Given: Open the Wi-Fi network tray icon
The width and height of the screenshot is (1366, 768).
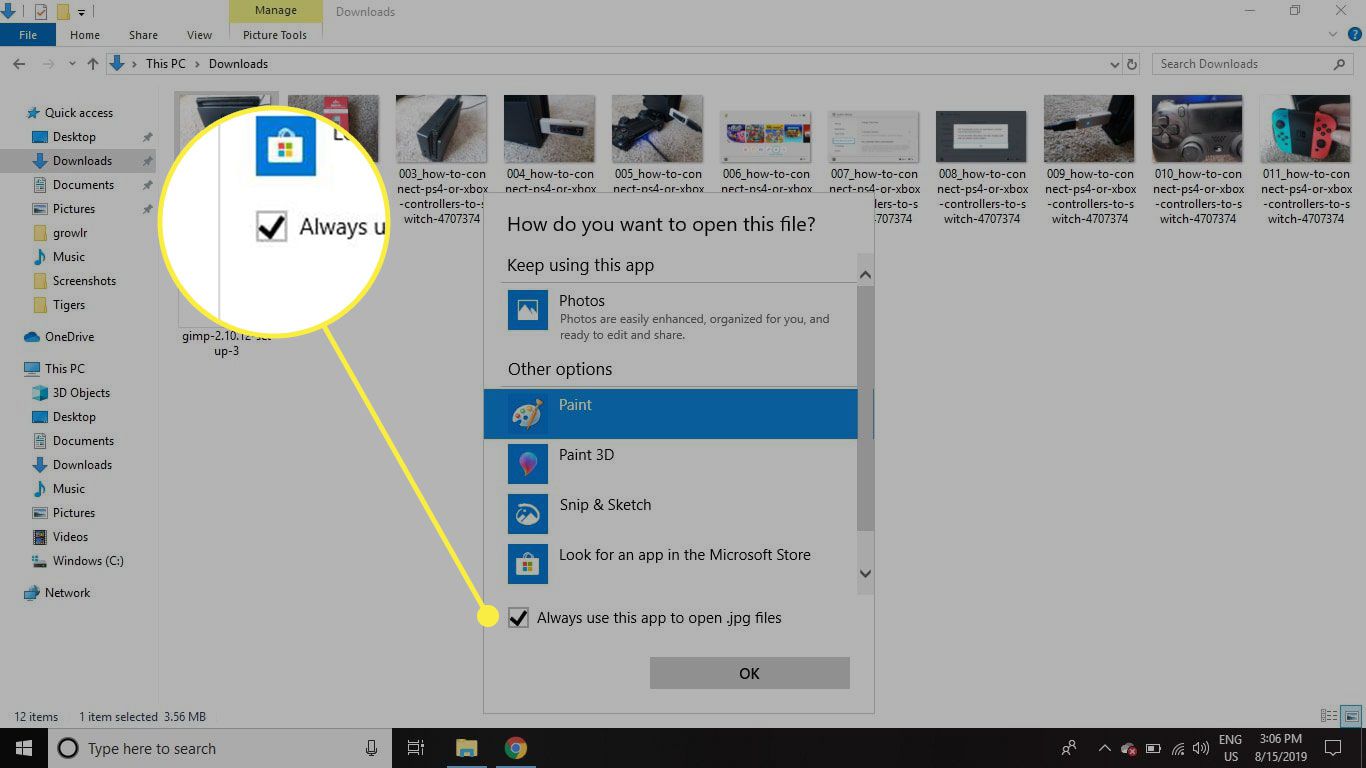Looking at the screenshot, I should pos(1177,748).
